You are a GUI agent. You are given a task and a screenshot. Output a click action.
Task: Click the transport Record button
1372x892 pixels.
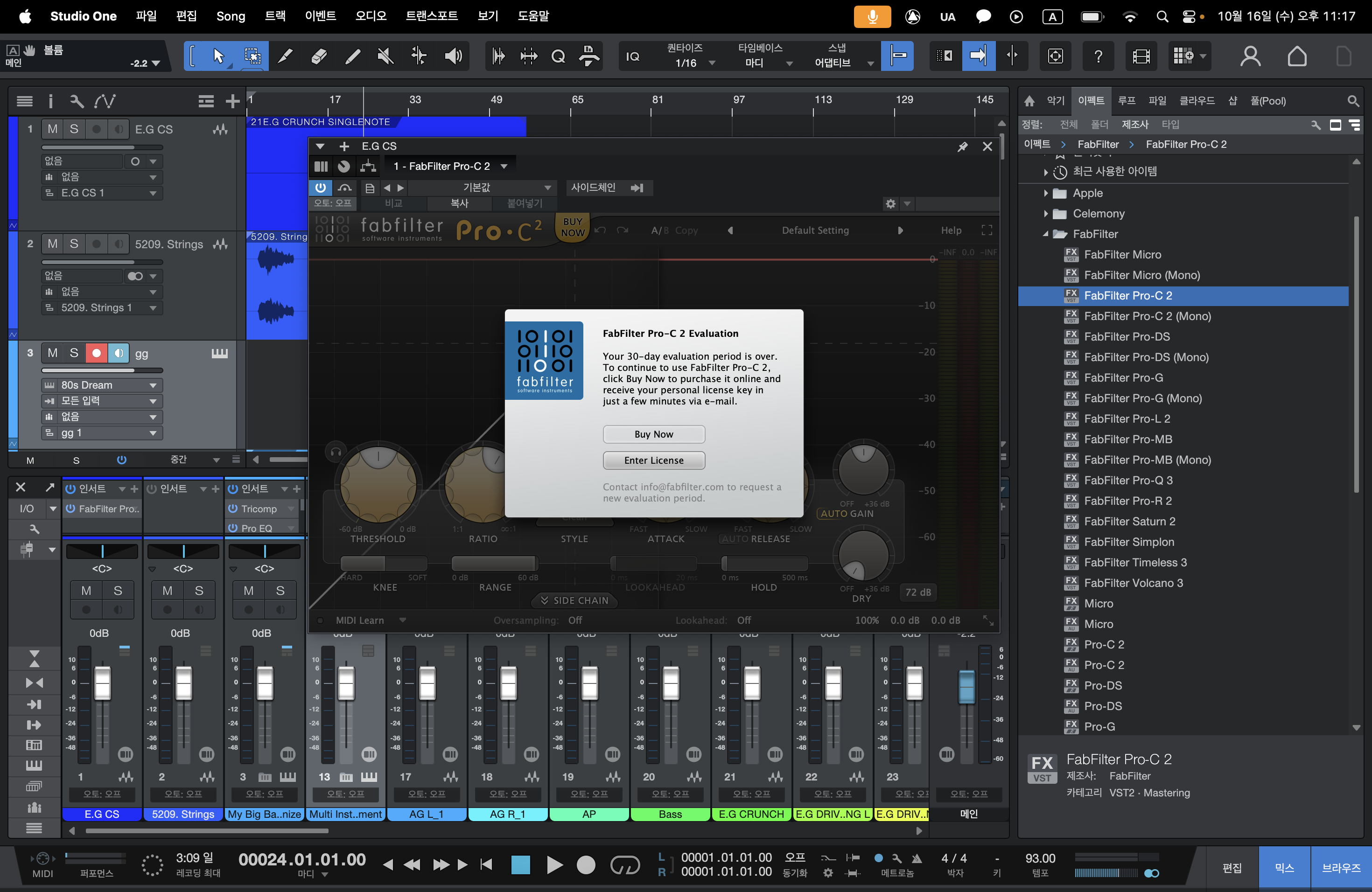tap(586, 864)
